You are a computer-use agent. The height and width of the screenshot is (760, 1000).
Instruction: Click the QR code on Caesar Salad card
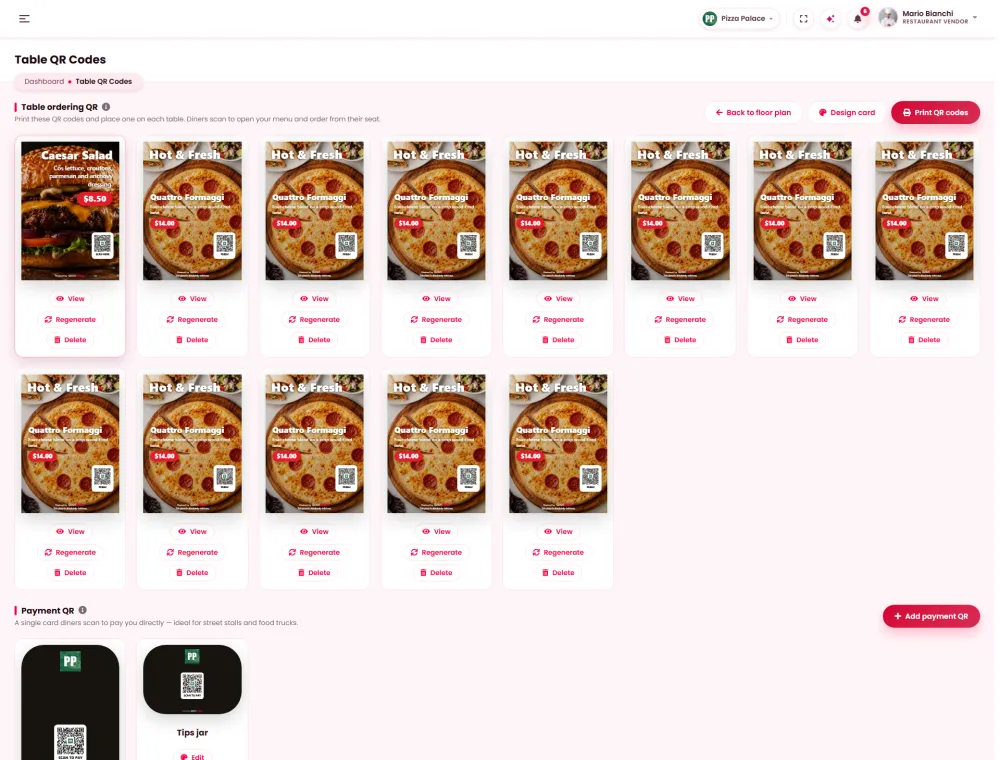[102, 245]
